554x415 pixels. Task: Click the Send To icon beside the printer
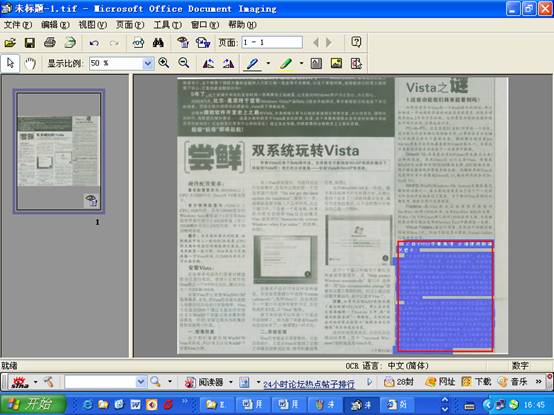[70, 43]
